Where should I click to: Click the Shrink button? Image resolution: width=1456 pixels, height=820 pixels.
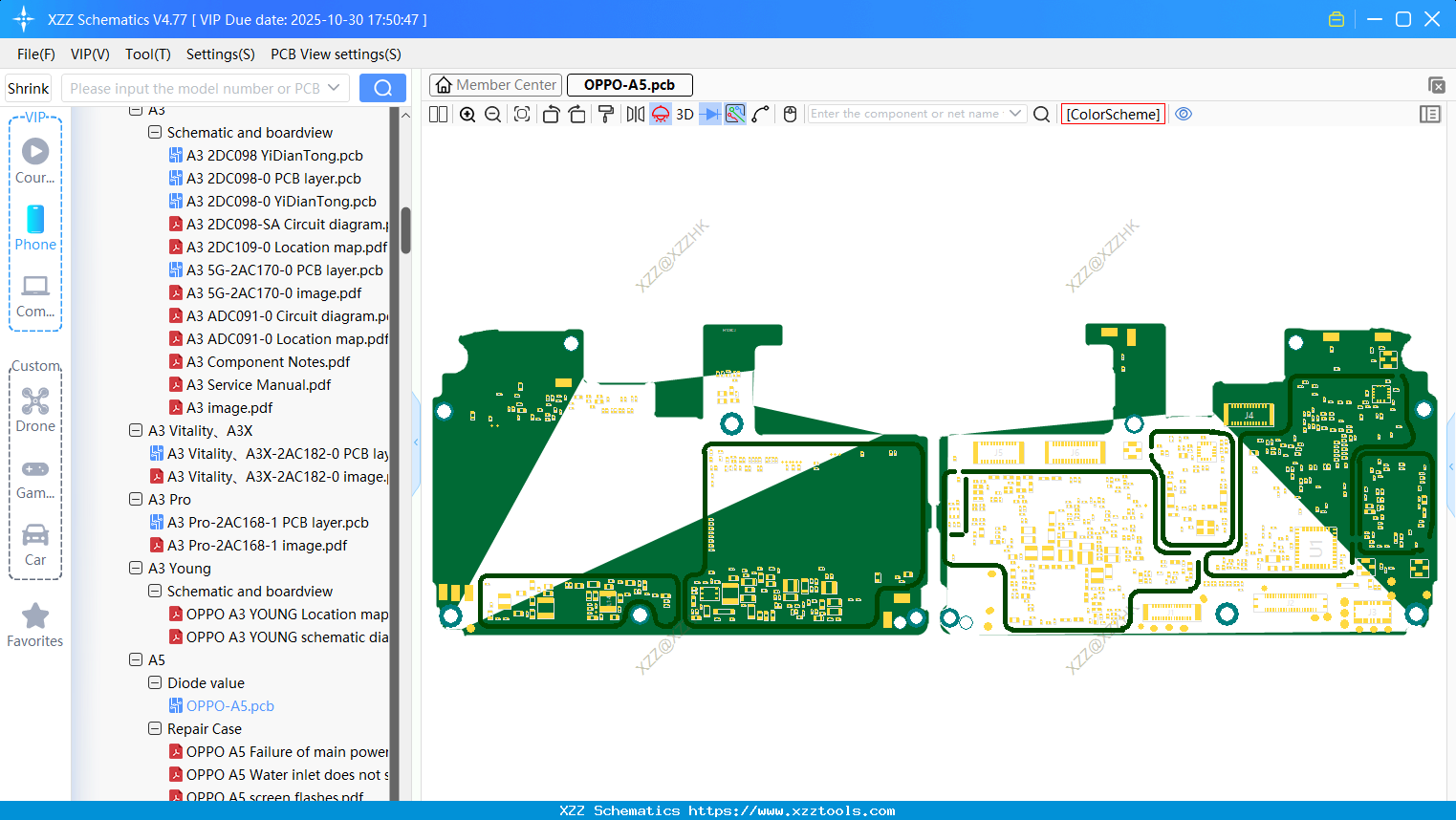click(x=29, y=89)
